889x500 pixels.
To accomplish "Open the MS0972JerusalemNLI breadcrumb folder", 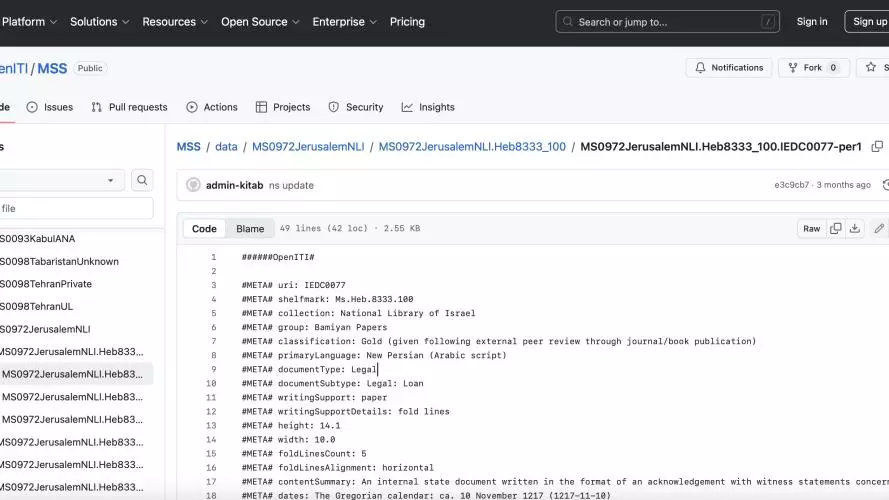I will pyautogui.click(x=308, y=147).
